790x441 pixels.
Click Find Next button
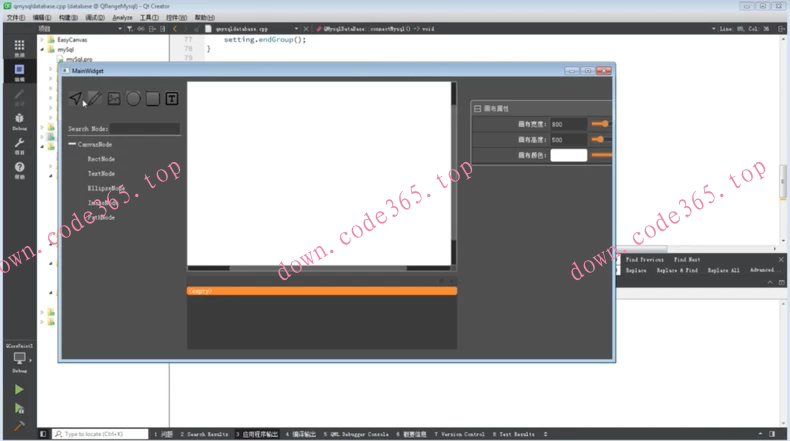tap(687, 260)
